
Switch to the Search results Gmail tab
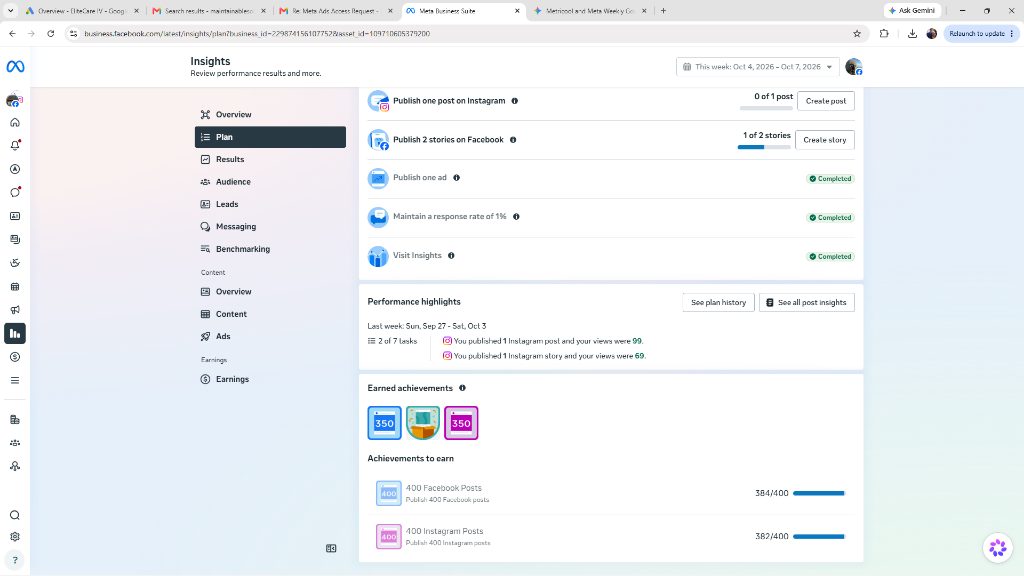(208, 10)
